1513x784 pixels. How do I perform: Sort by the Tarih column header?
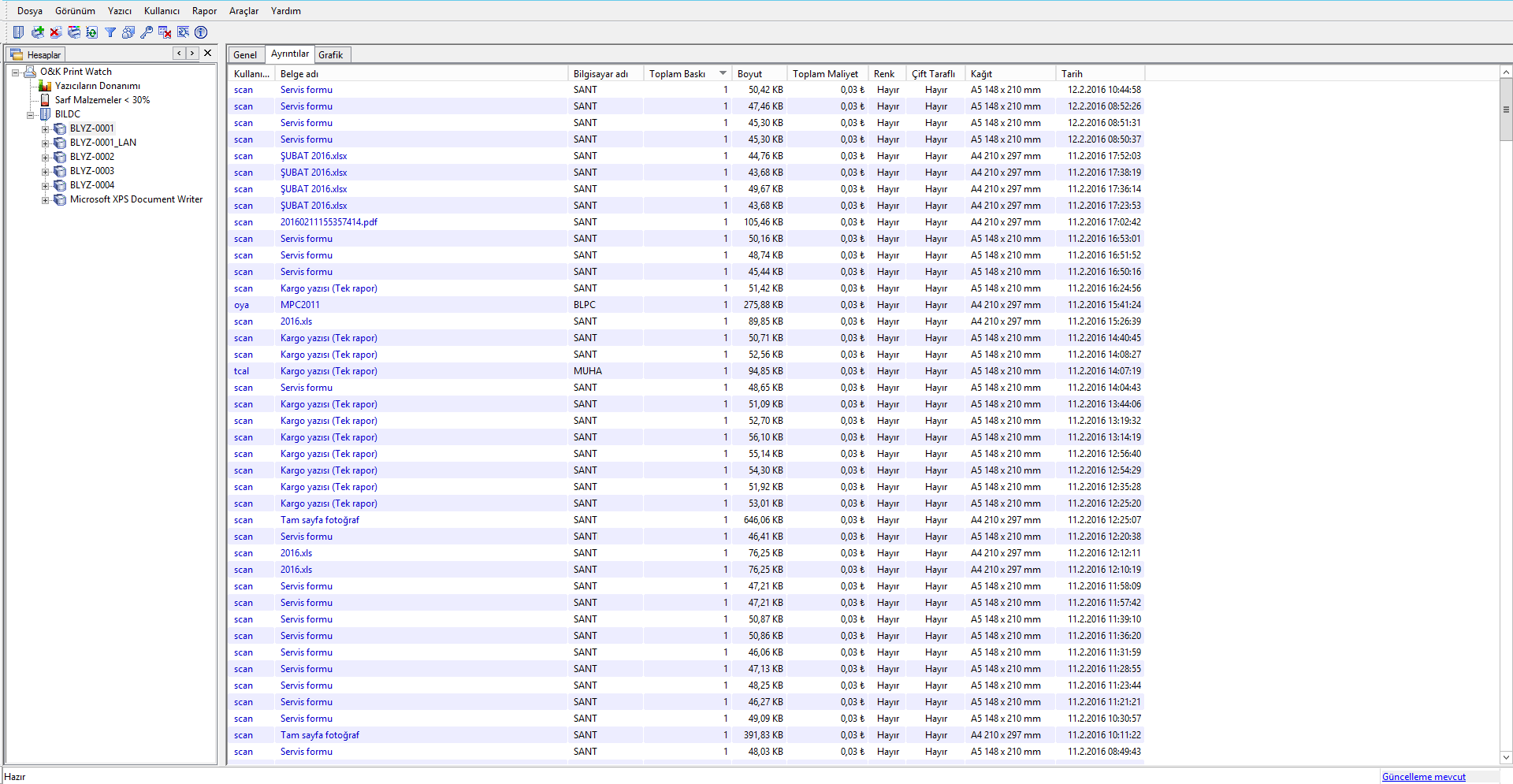click(1100, 73)
